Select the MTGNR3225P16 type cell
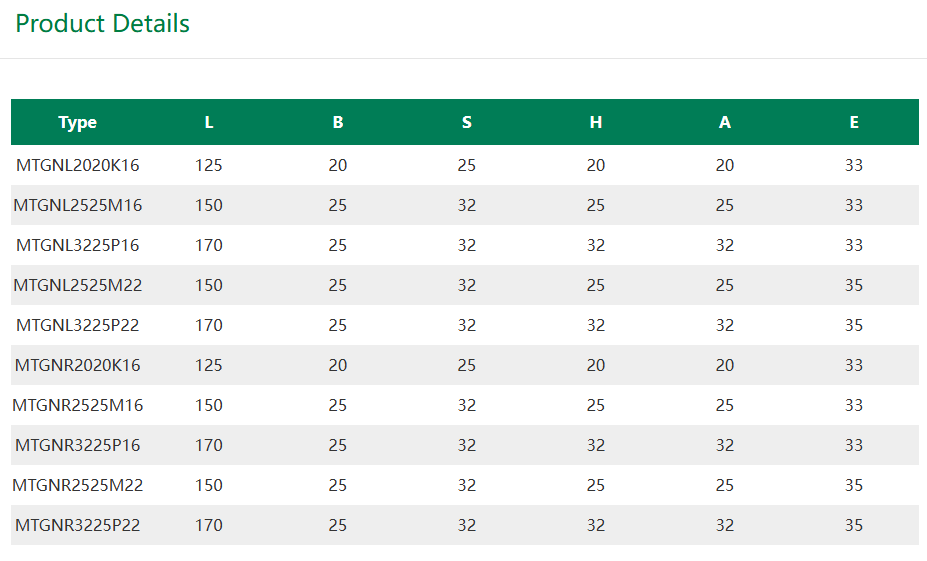 (x=77, y=445)
